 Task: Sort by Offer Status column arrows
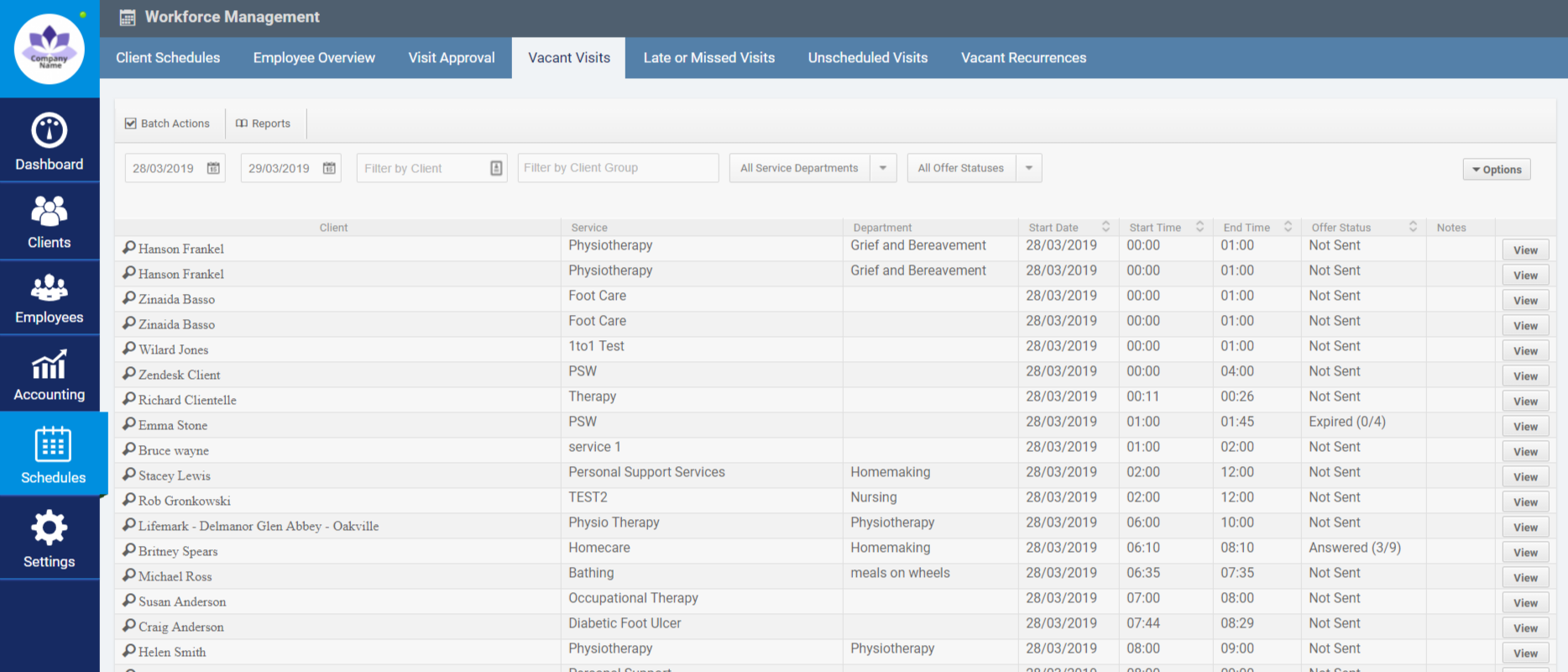coord(1413,227)
